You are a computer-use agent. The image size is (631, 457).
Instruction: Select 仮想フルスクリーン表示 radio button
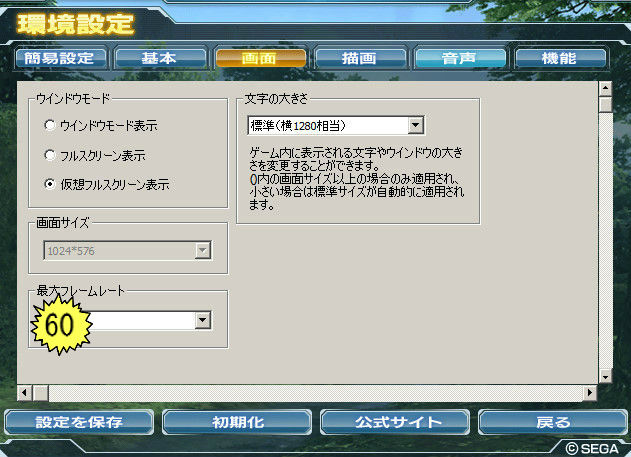click(50, 184)
